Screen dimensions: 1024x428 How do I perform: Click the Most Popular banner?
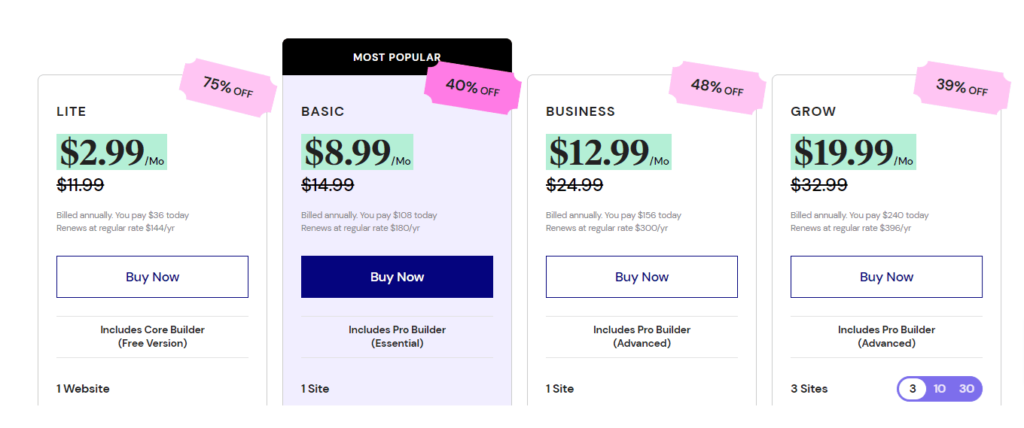(396, 57)
